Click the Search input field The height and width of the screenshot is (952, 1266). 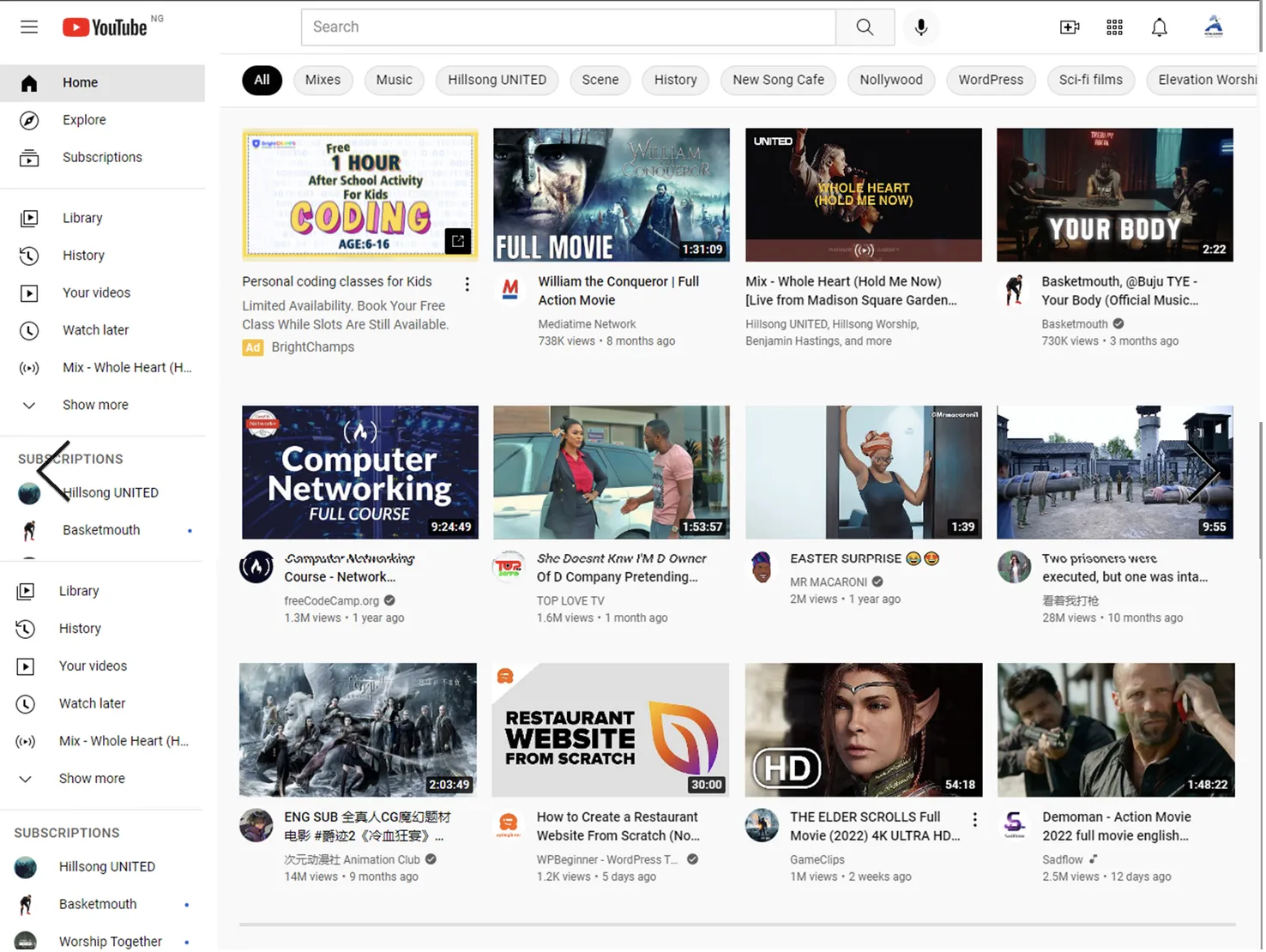pyautogui.click(x=570, y=27)
